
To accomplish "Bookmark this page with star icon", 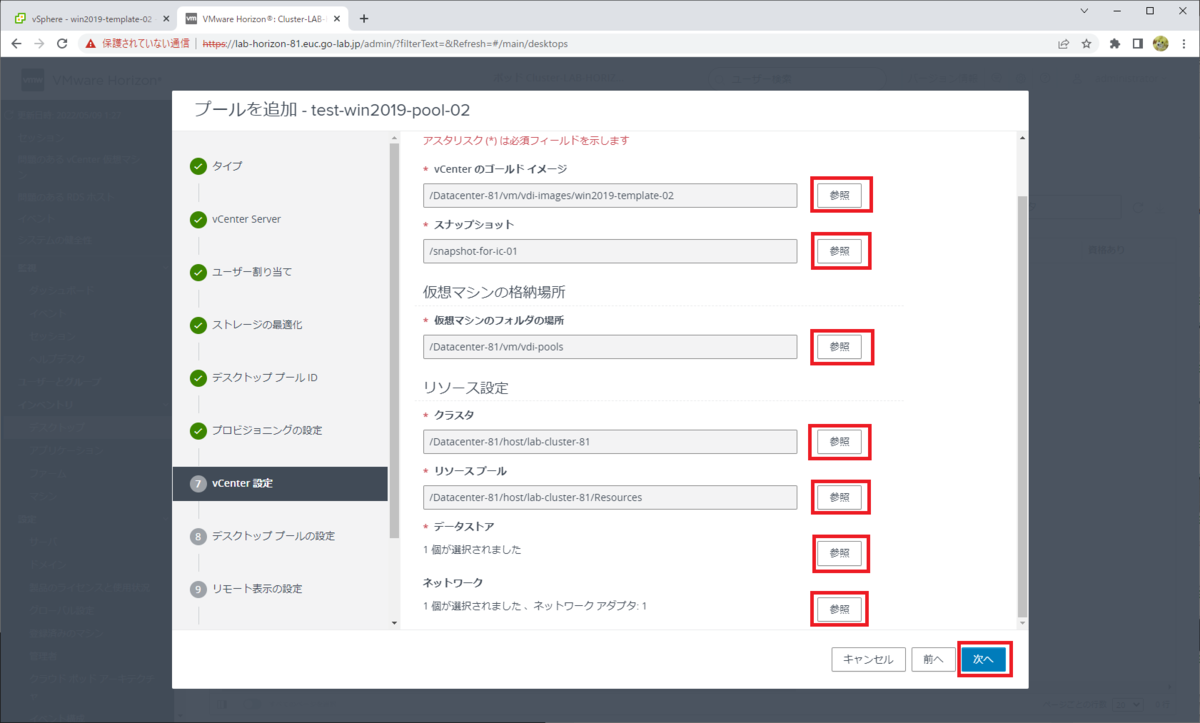I will 1086,44.
